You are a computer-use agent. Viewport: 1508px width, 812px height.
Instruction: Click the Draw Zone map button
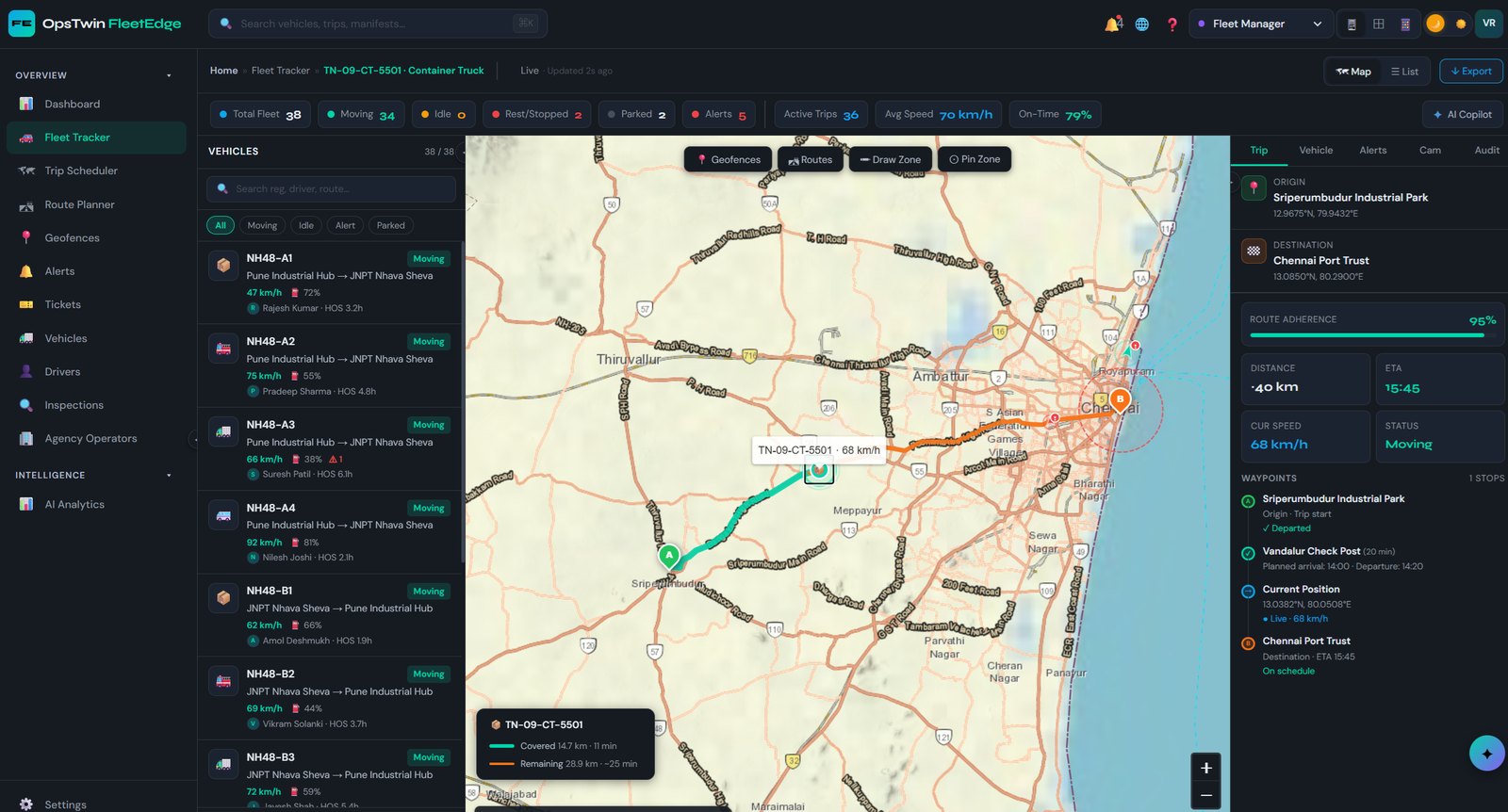[891, 160]
